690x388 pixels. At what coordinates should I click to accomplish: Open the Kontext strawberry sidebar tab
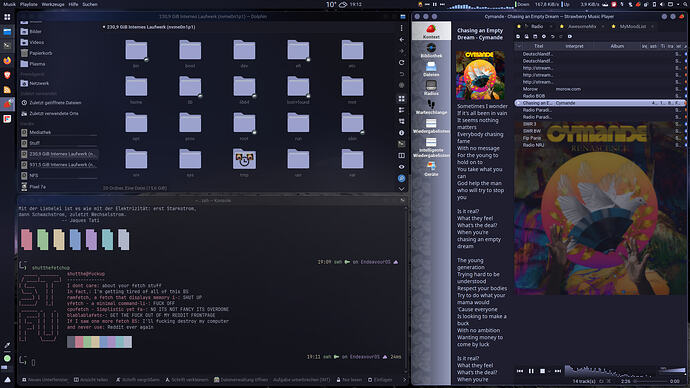pos(431,31)
